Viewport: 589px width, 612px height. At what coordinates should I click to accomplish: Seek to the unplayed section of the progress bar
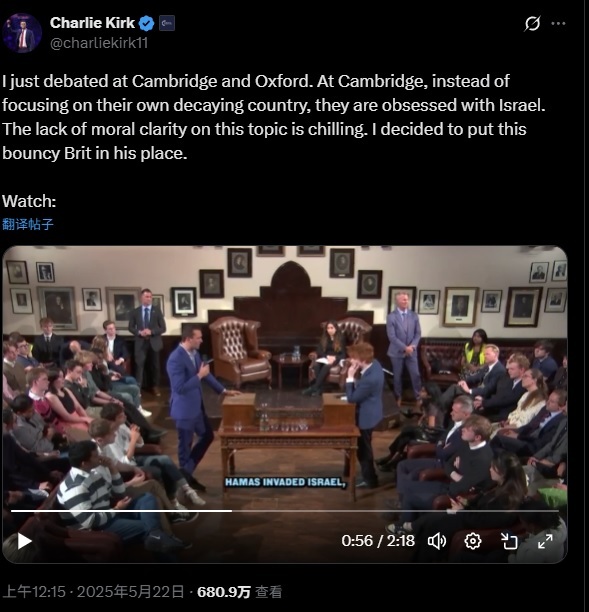pos(395,511)
